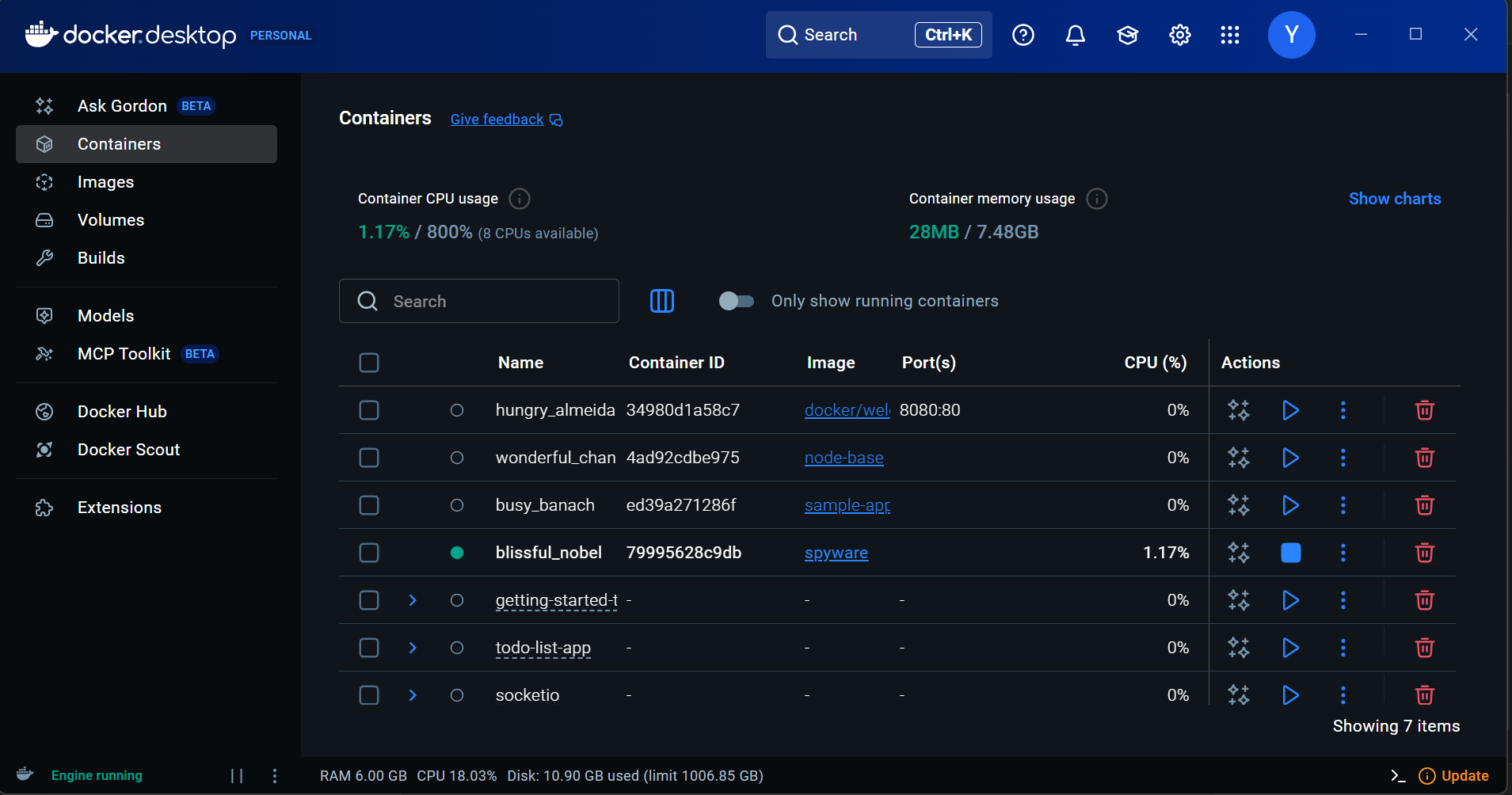Viewport: 1512px width, 795px height.
Task: Start the busy_banach container
Action: click(x=1290, y=505)
